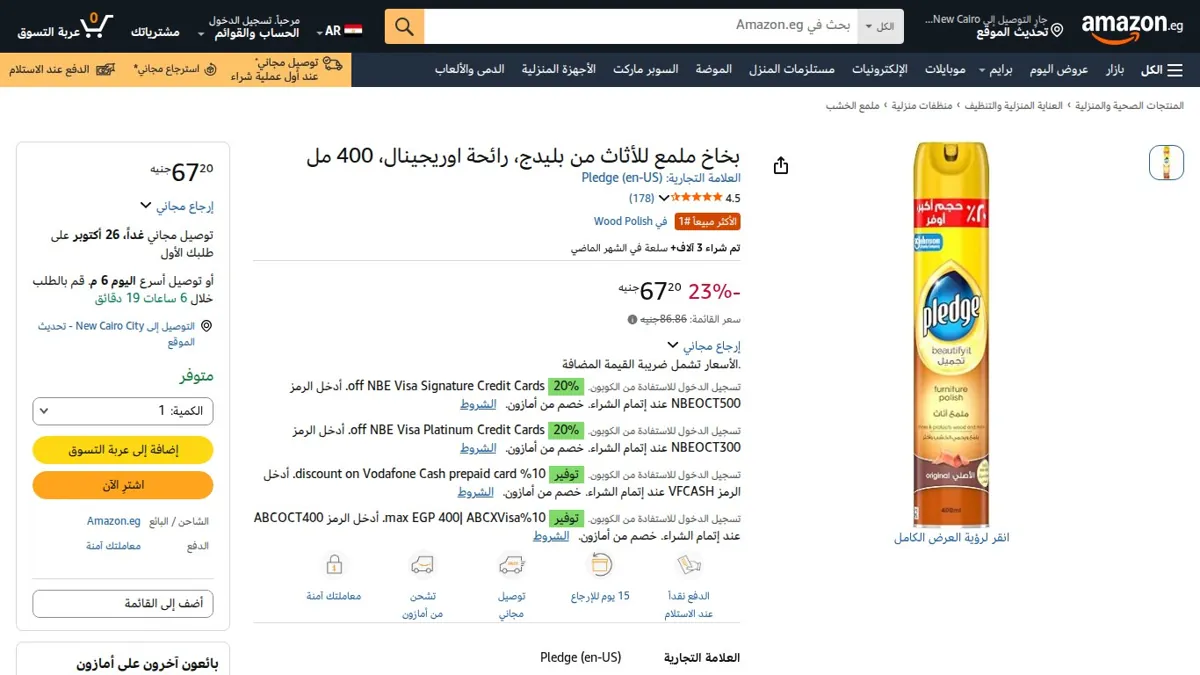Open مستلزمات المنزل navigation item

point(790,70)
